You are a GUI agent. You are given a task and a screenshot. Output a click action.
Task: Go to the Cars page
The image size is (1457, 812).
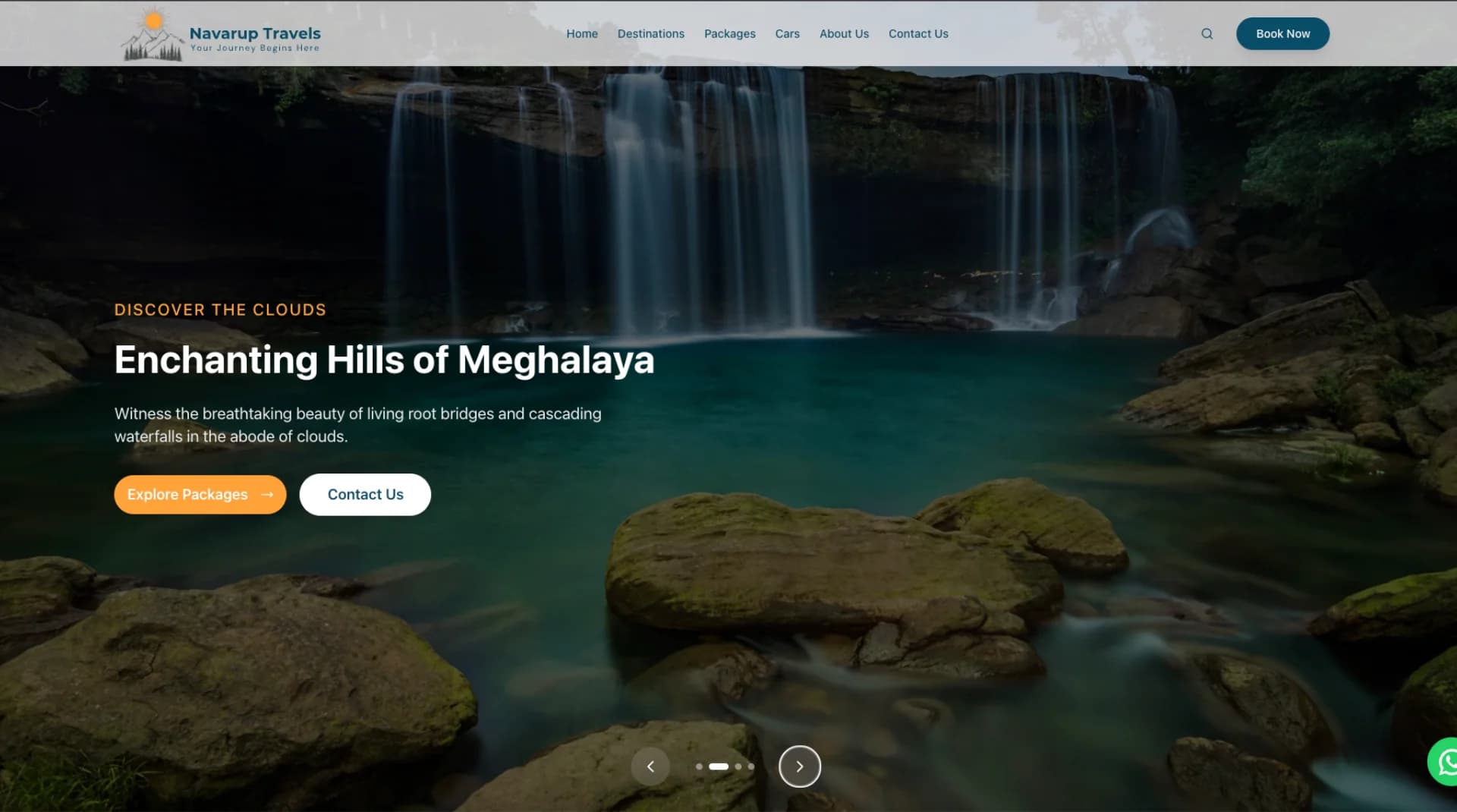tap(787, 34)
